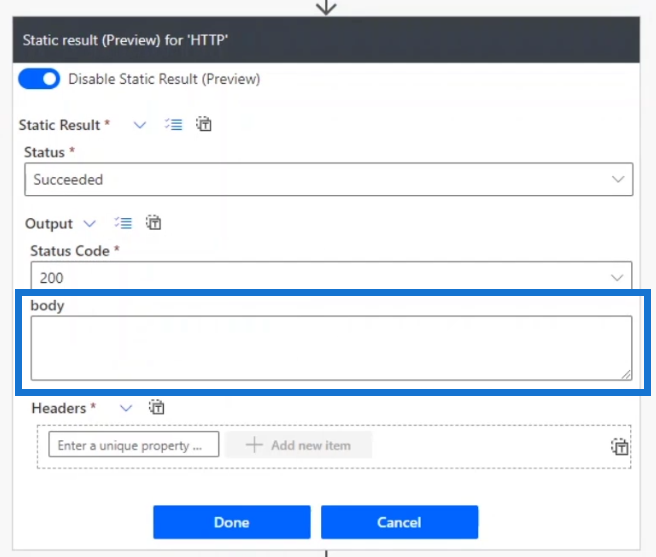Click the 'body' field label
Screen dimensions: 656x557
tap(47, 305)
